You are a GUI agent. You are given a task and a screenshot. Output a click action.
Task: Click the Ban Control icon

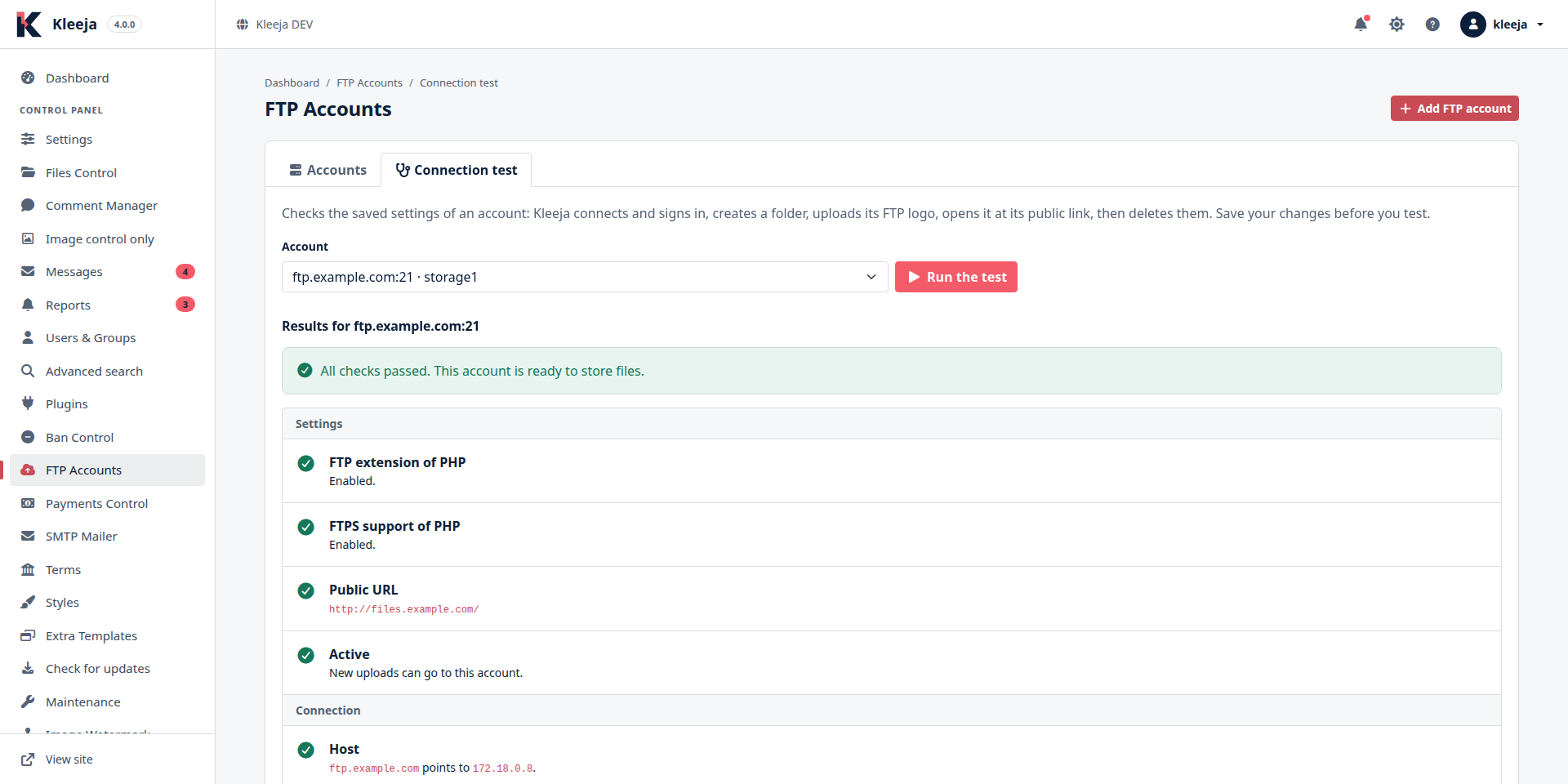pyautogui.click(x=28, y=437)
